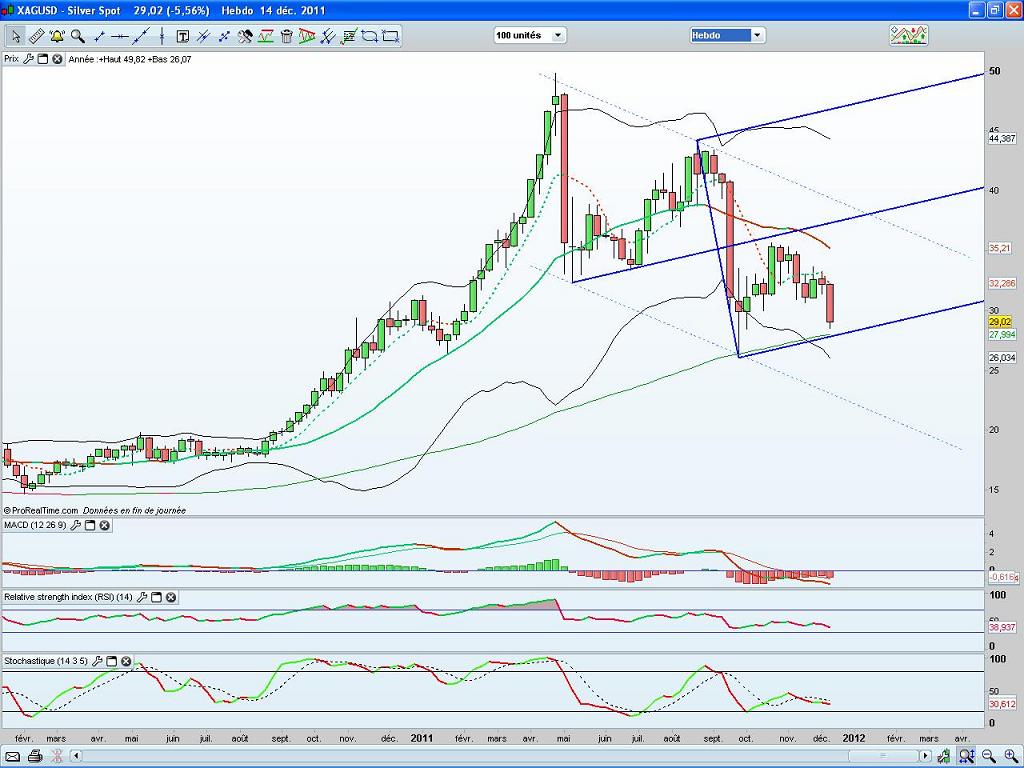Screen dimensions: 1024x768
Task: Click the Prix panel label
Action: click(x=11, y=59)
